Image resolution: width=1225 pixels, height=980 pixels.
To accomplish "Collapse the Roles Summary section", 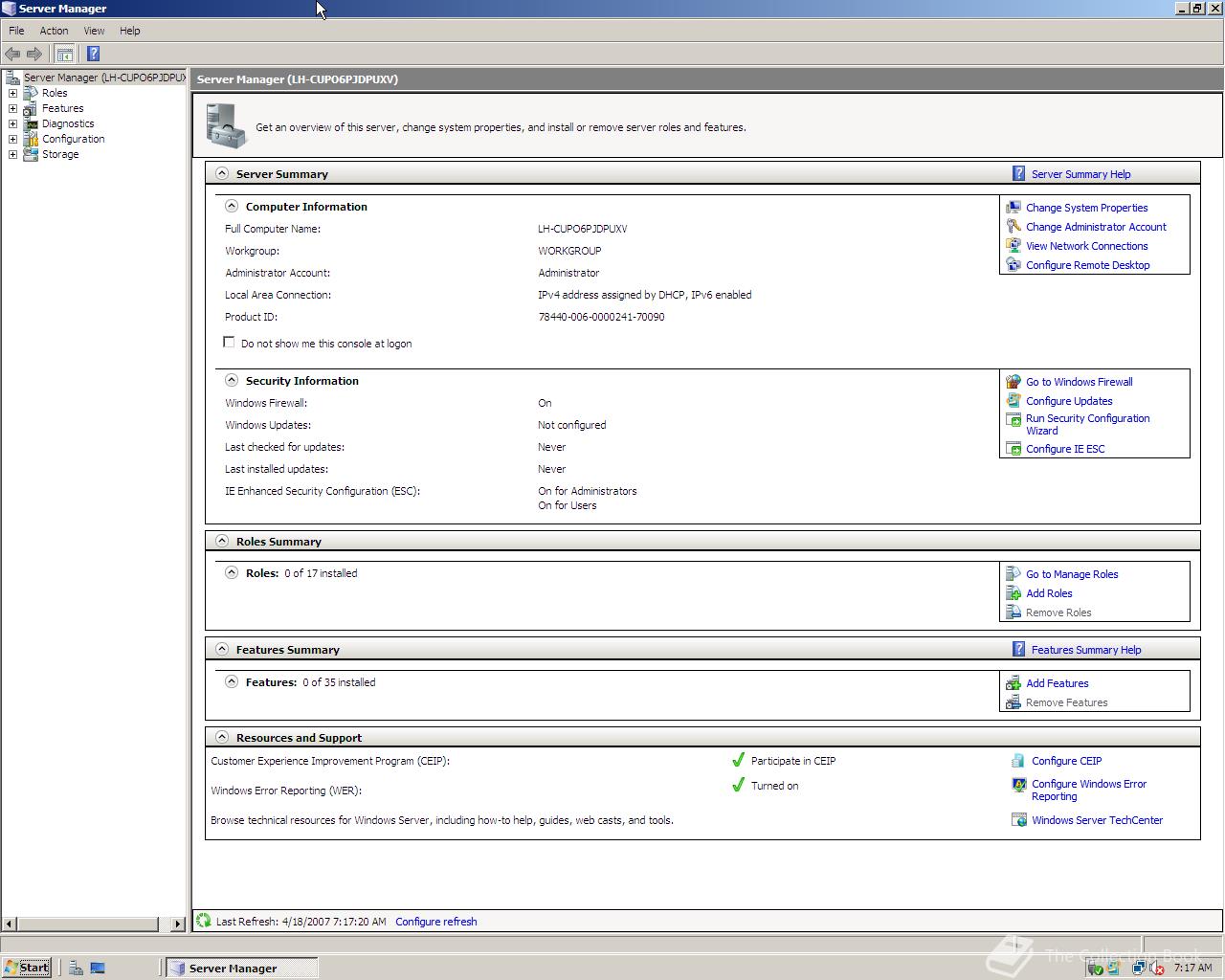I will coord(222,541).
